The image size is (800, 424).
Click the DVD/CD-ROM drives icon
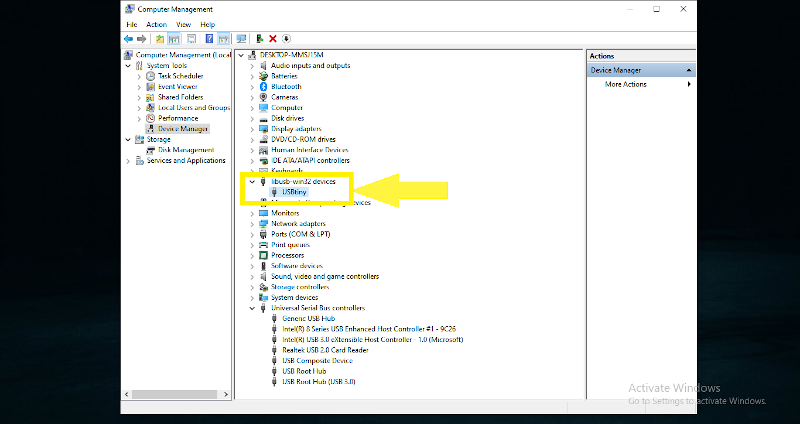pyautogui.click(x=263, y=139)
